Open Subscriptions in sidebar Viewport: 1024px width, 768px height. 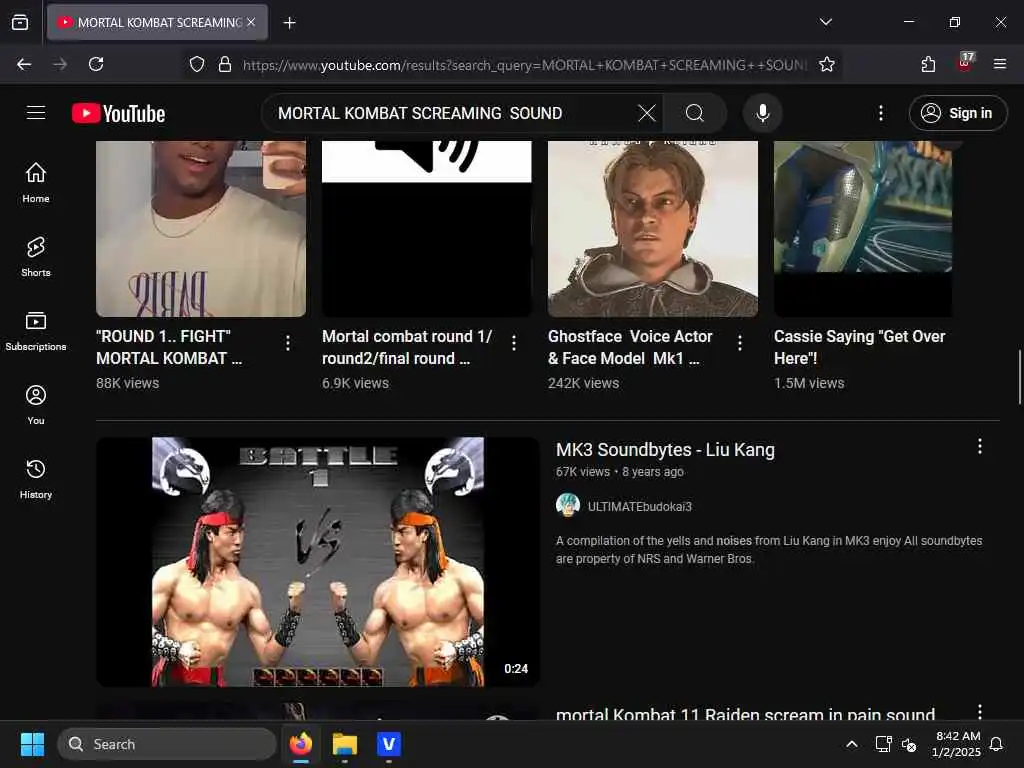36,331
